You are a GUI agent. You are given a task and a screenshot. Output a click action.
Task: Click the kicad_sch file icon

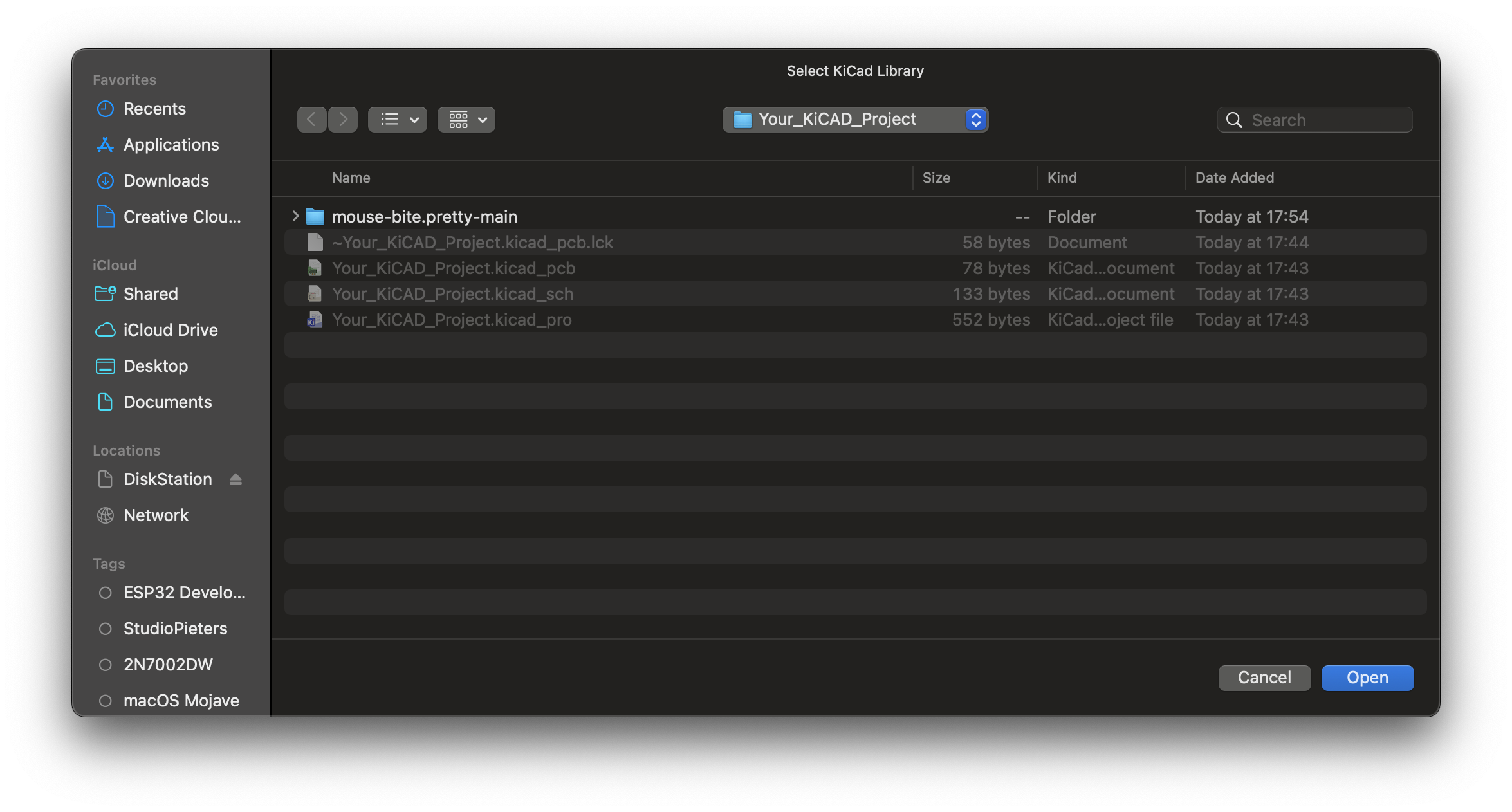(315, 293)
